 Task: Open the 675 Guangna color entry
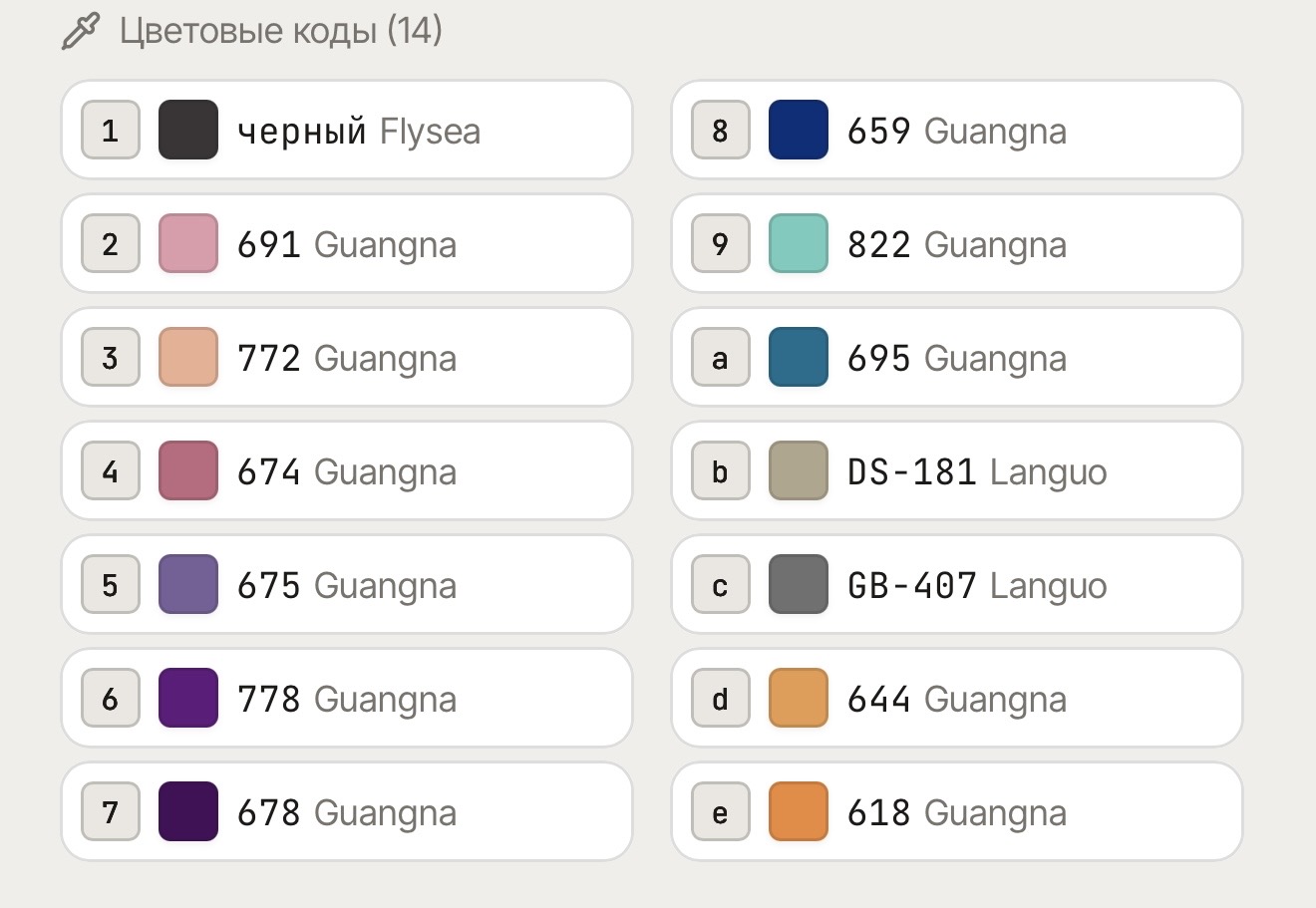[347, 584]
